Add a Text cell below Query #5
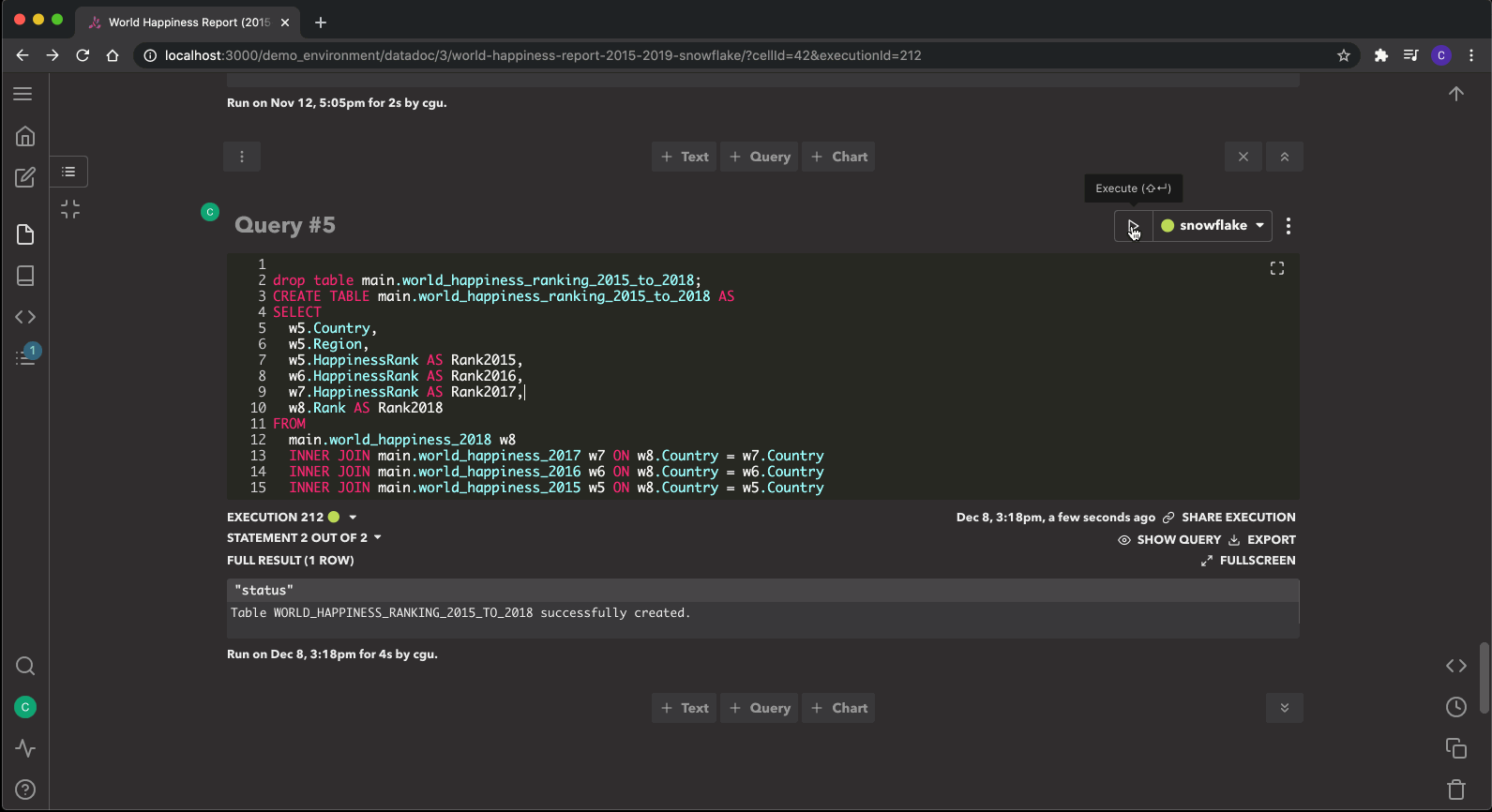Viewport: 1492px width, 812px height. [x=685, y=708]
